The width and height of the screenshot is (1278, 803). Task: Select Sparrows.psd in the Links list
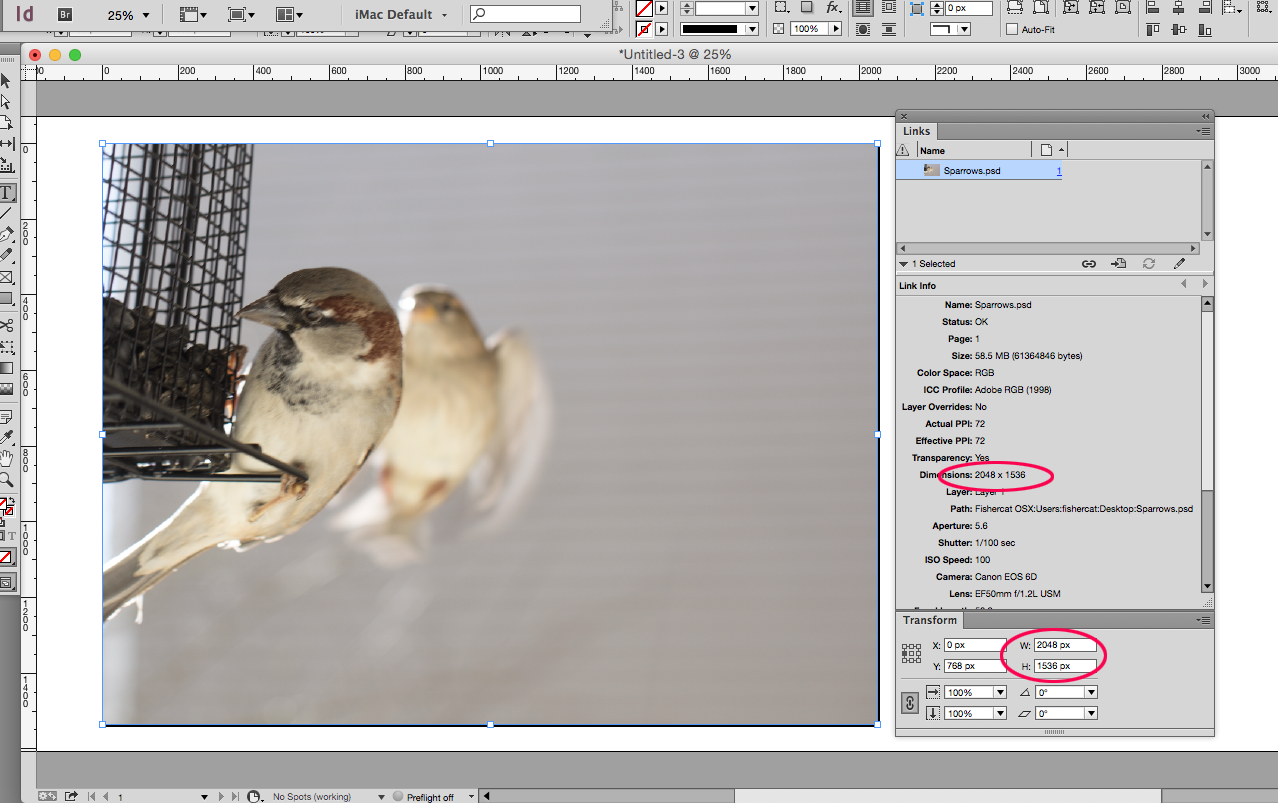pos(971,171)
